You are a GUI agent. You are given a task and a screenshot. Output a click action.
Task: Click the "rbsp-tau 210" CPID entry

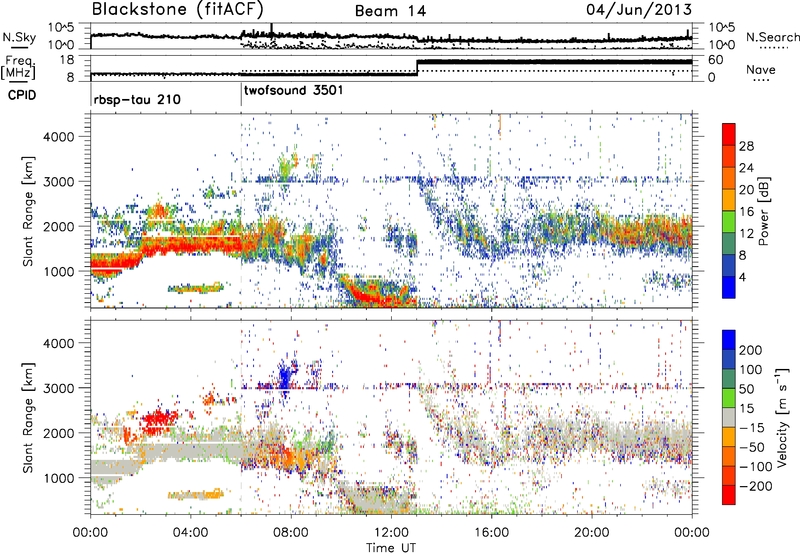tap(137, 99)
